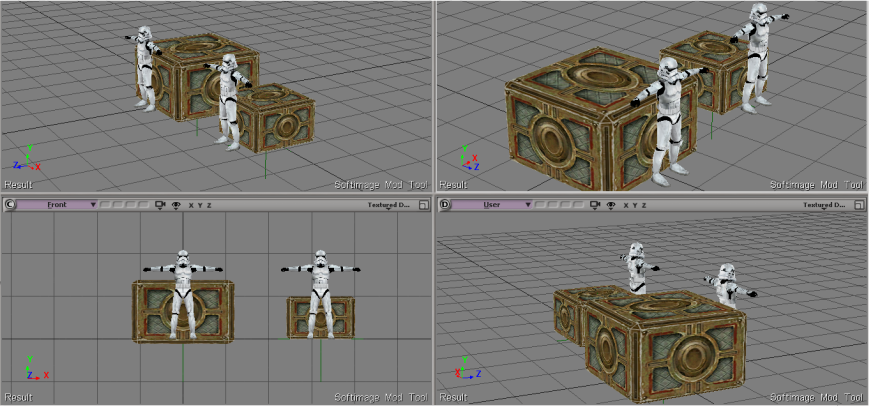Select third memo camera slot in Front viewport
This screenshot has width=869, height=406.
tap(131, 204)
